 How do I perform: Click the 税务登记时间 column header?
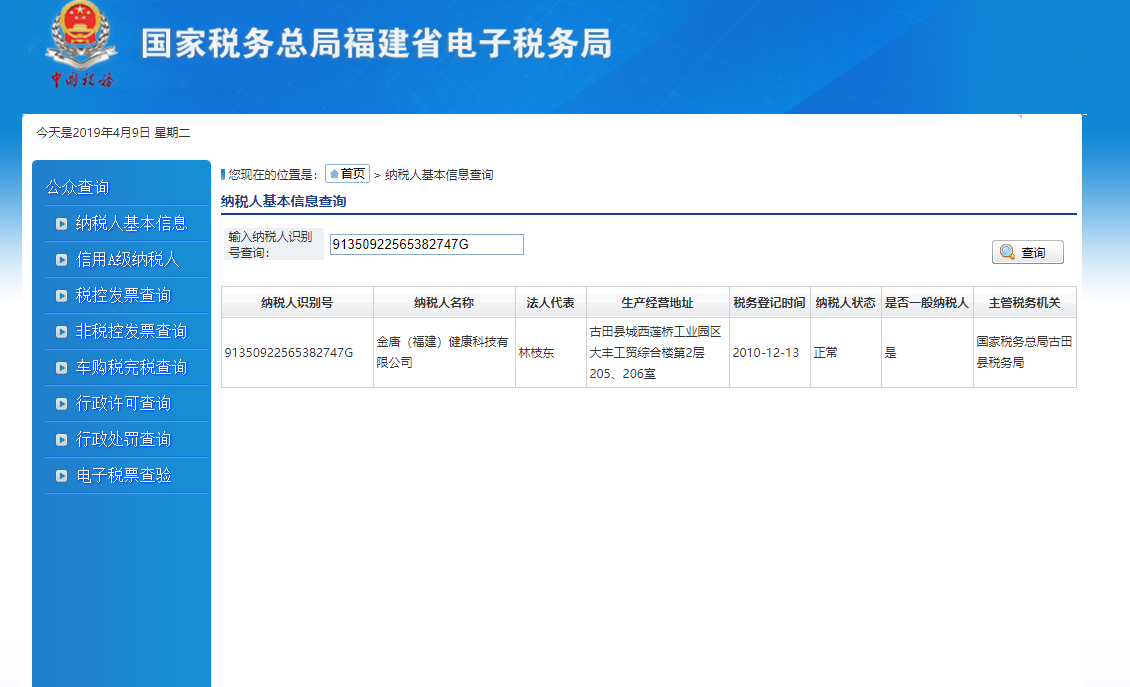(769, 303)
